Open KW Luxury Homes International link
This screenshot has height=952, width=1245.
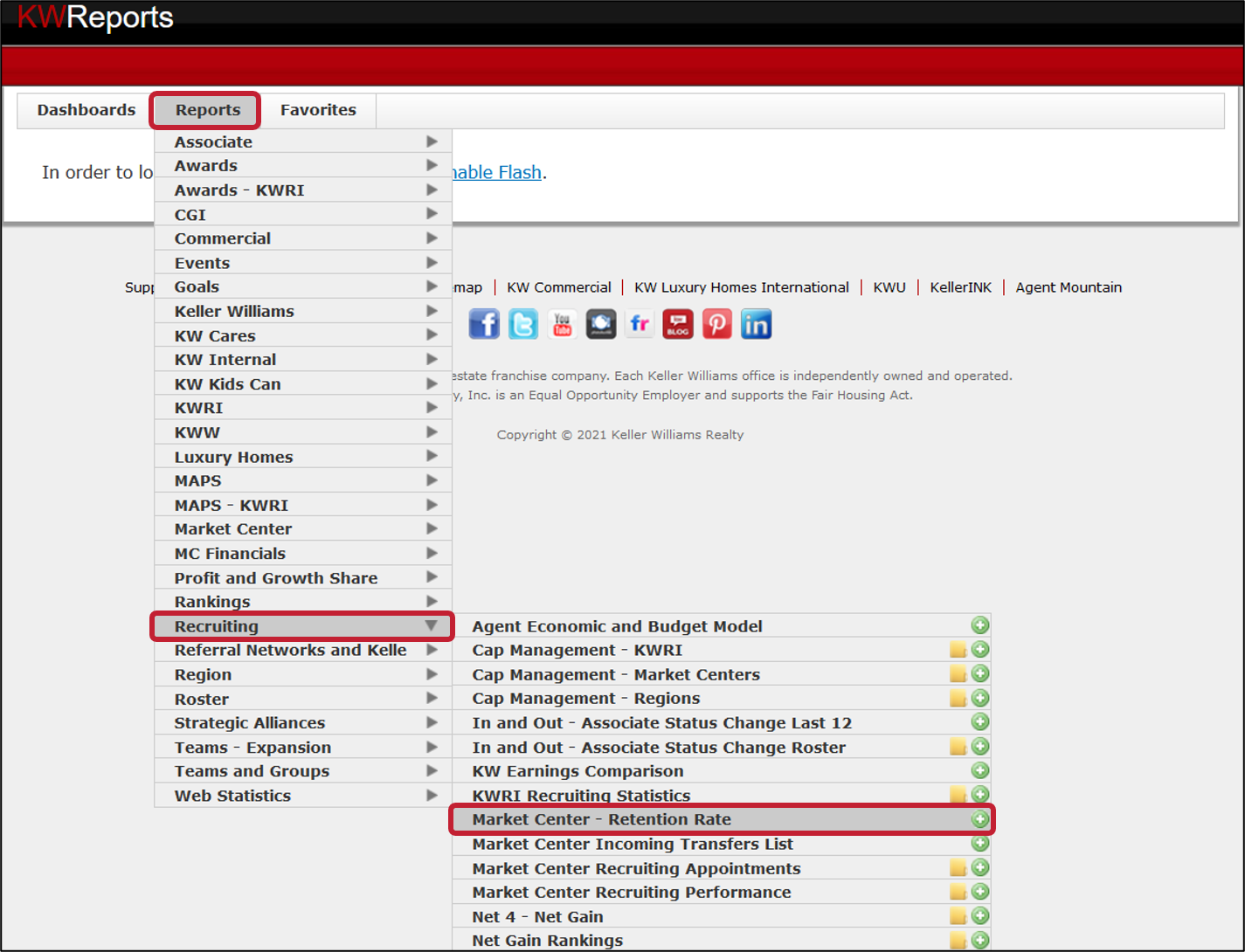[742, 287]
